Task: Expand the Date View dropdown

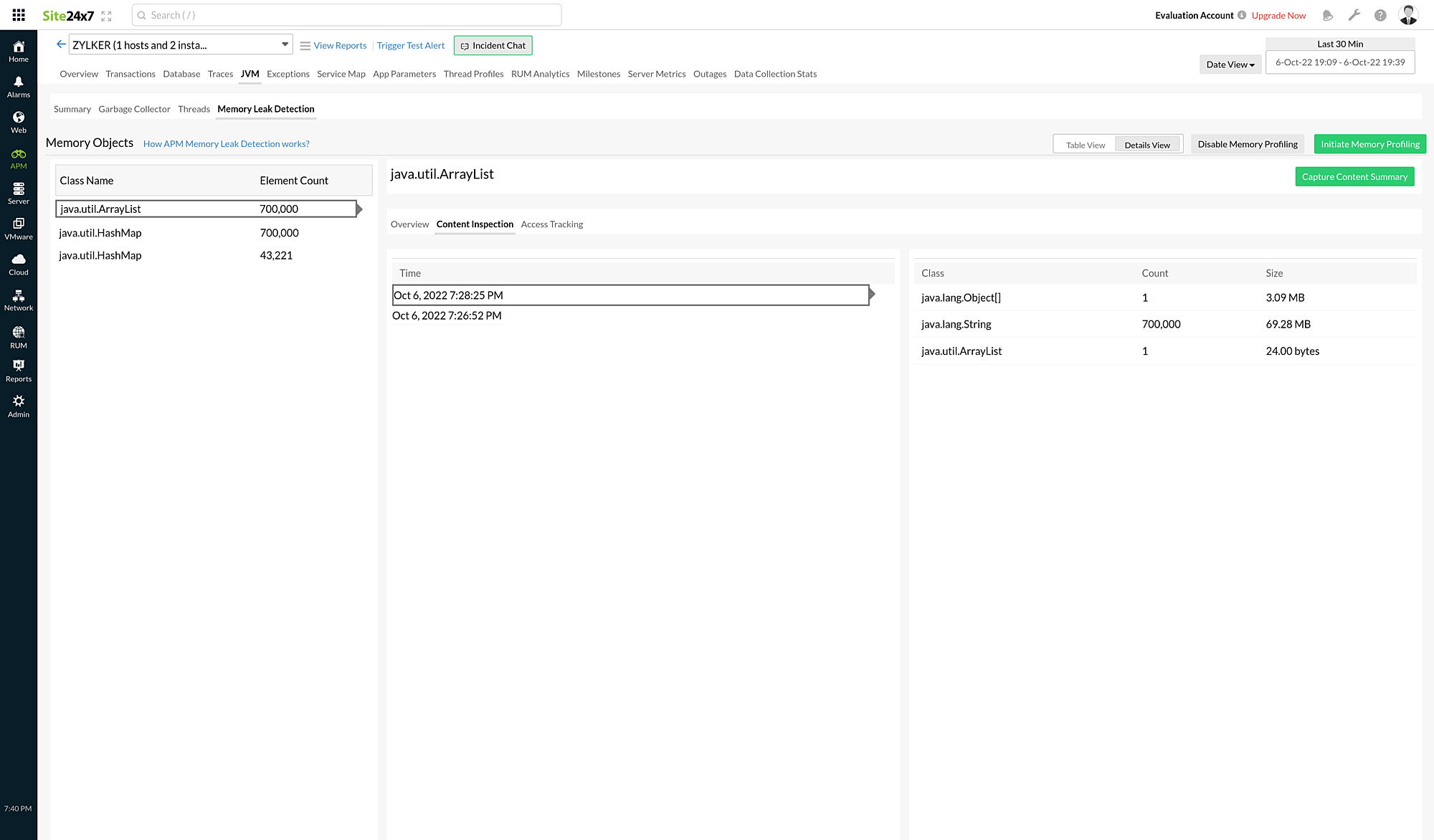Action: 1230,64
